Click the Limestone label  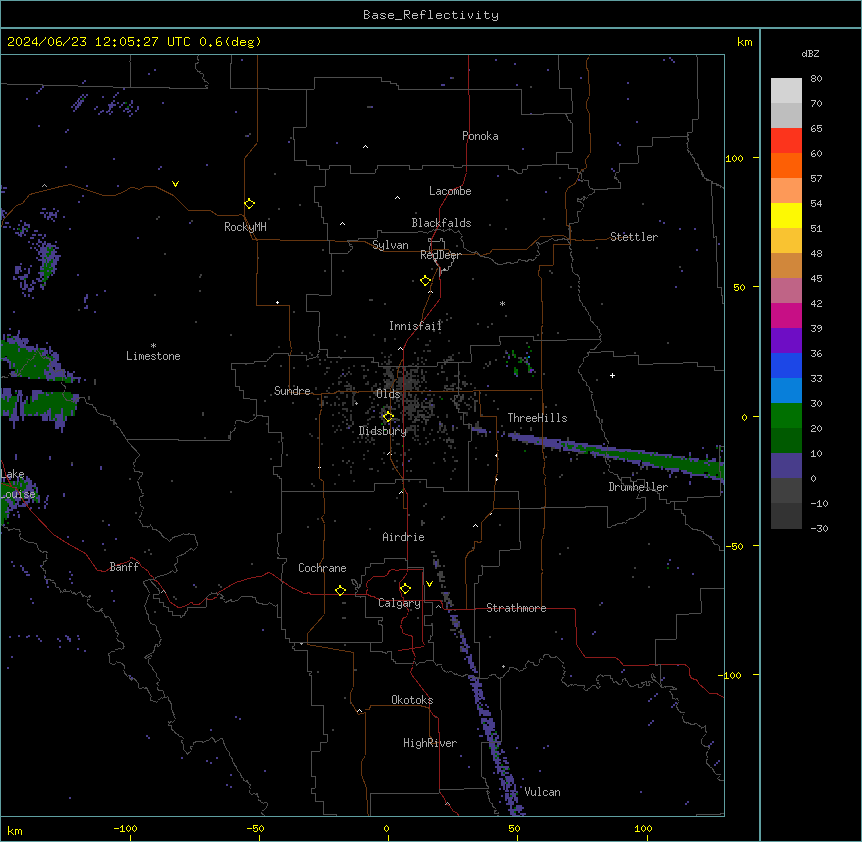coord(153,356)
